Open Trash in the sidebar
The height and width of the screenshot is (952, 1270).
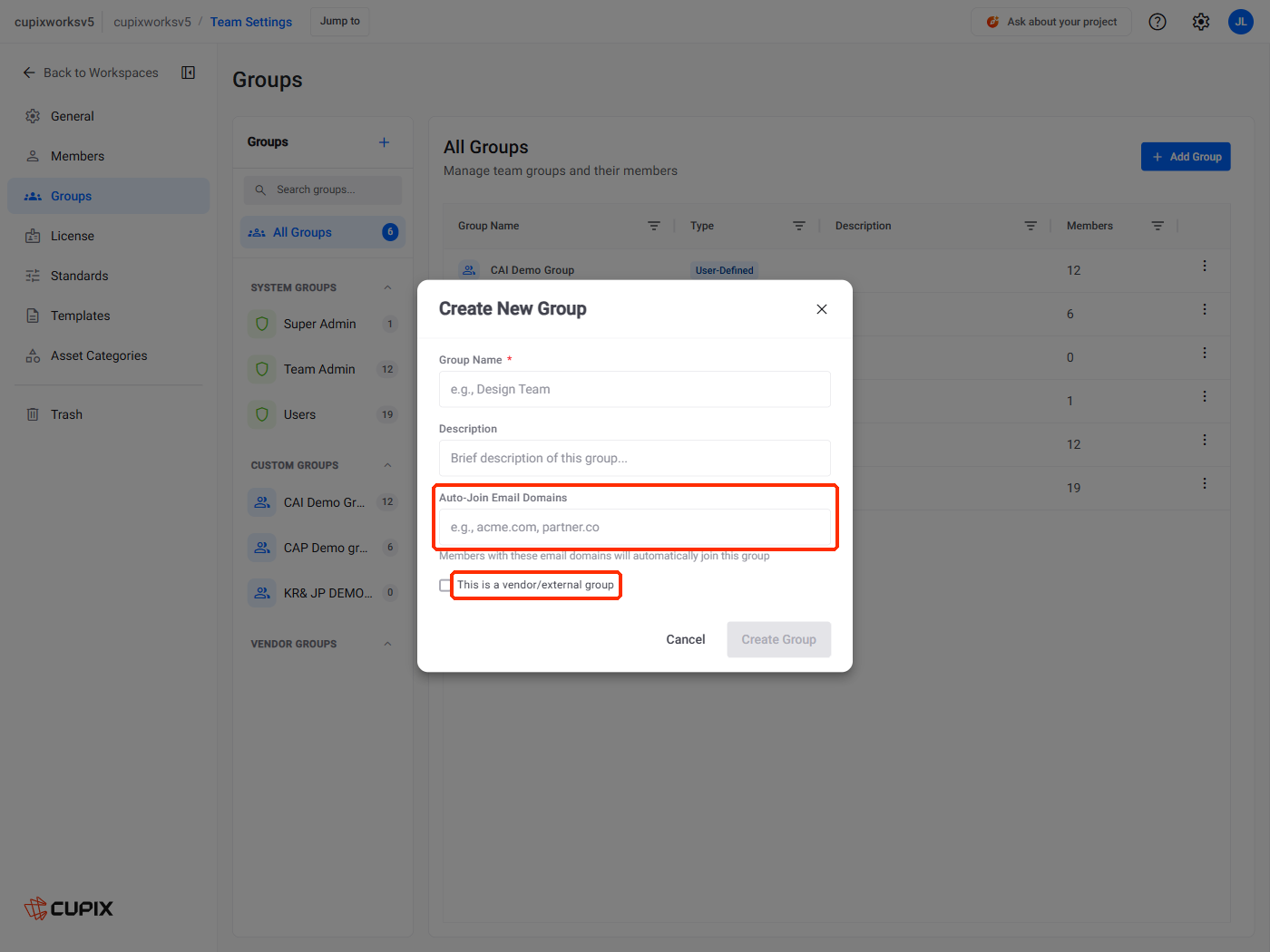pos(109,414)
